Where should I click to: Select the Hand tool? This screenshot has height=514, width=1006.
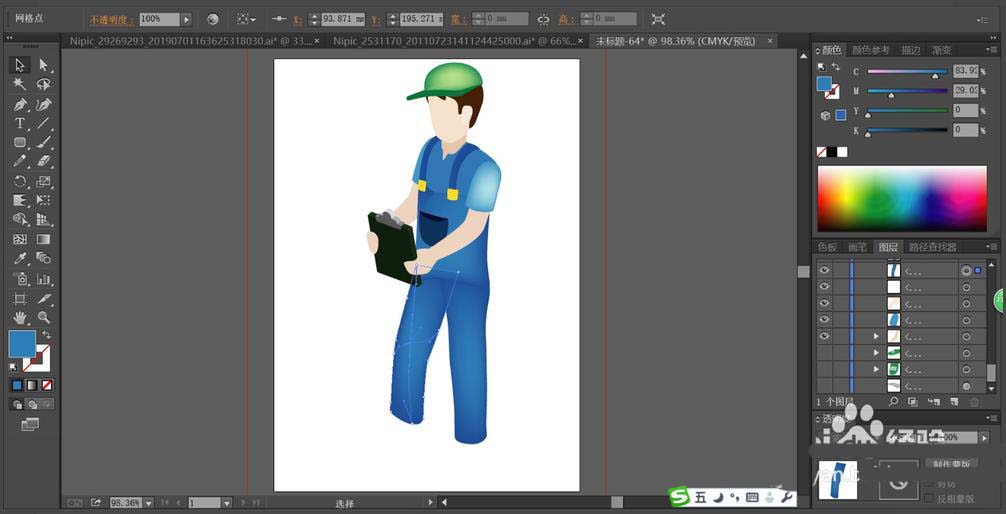[20, 317]
